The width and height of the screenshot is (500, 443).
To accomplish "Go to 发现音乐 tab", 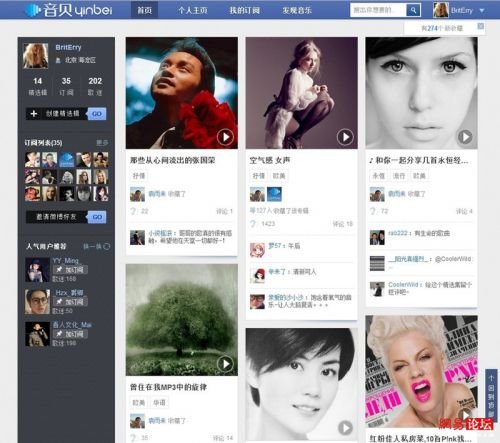I will (x=297, y=10).
